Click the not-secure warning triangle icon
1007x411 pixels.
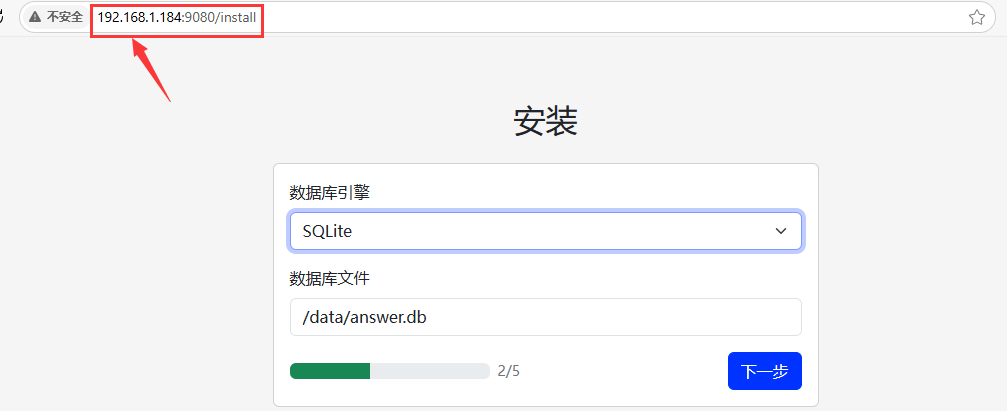click(x=35, y=17)
